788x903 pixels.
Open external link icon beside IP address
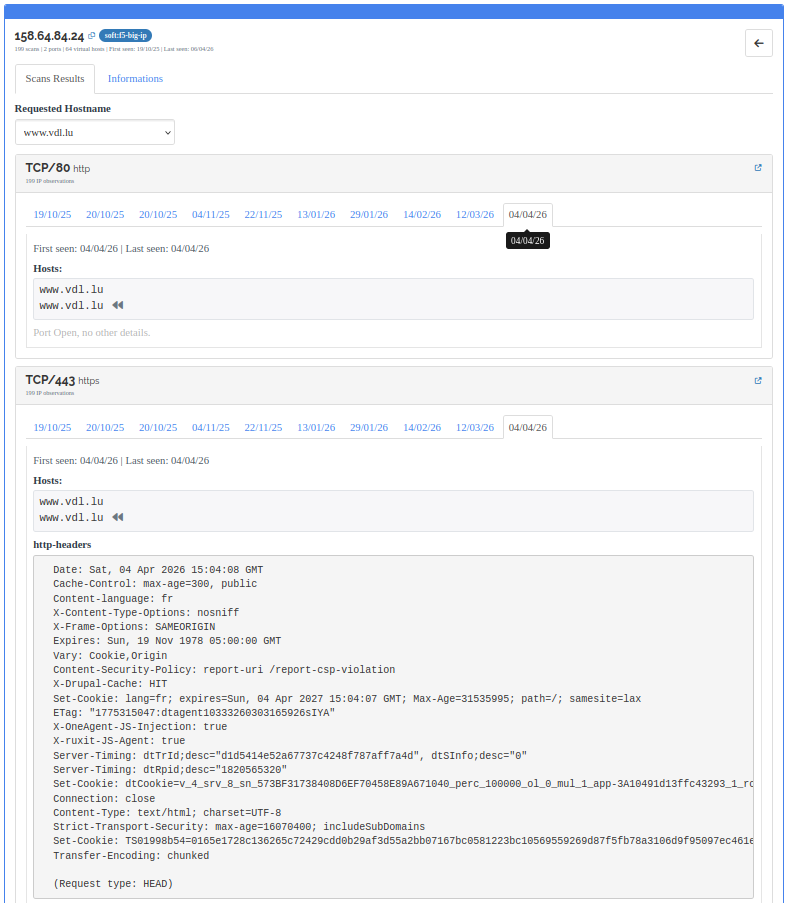(x=92, y=36)
